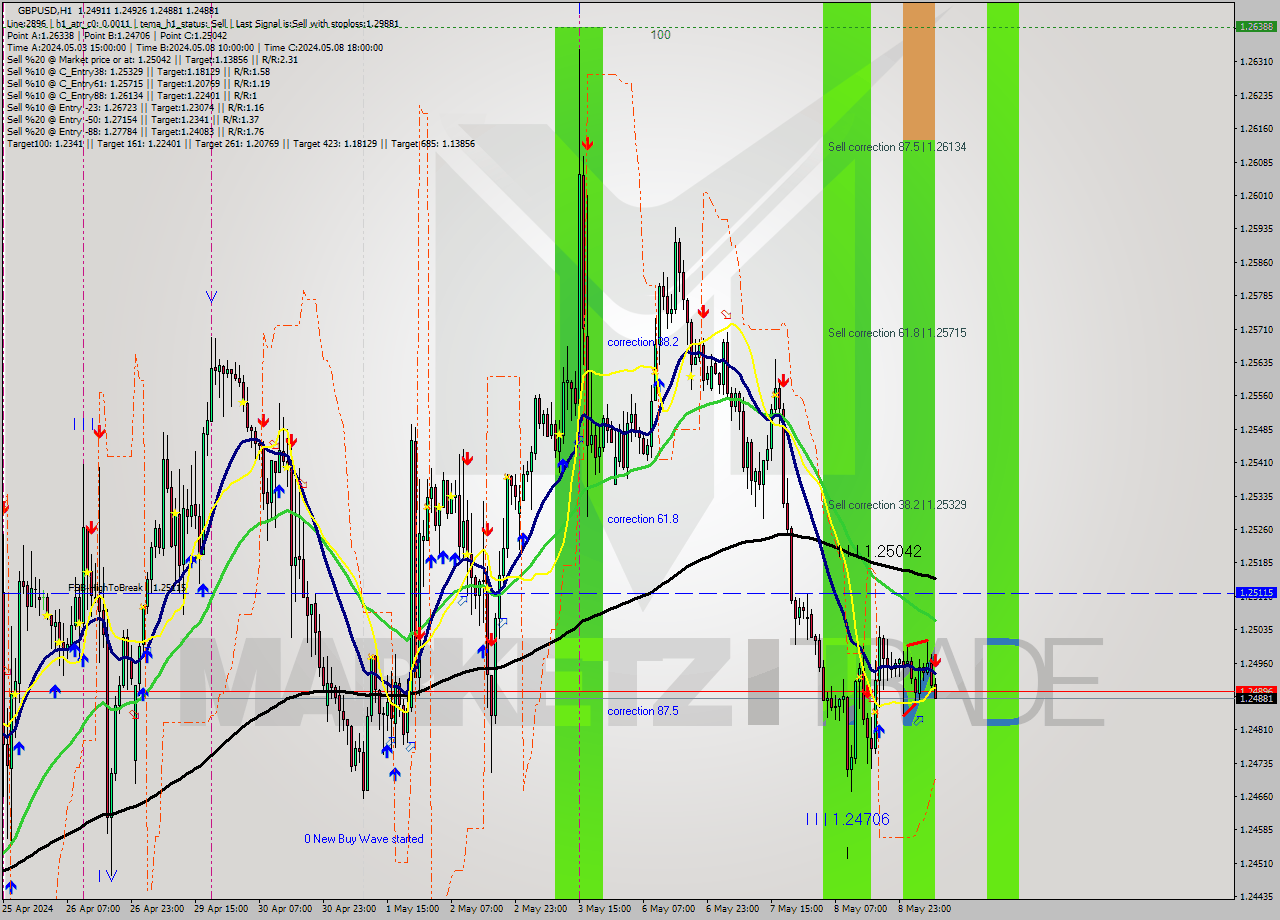Click the large blue V marker near 29 Apr 15:00
This screenshot has width=1280, height=920.
click(x=211, y=296)
